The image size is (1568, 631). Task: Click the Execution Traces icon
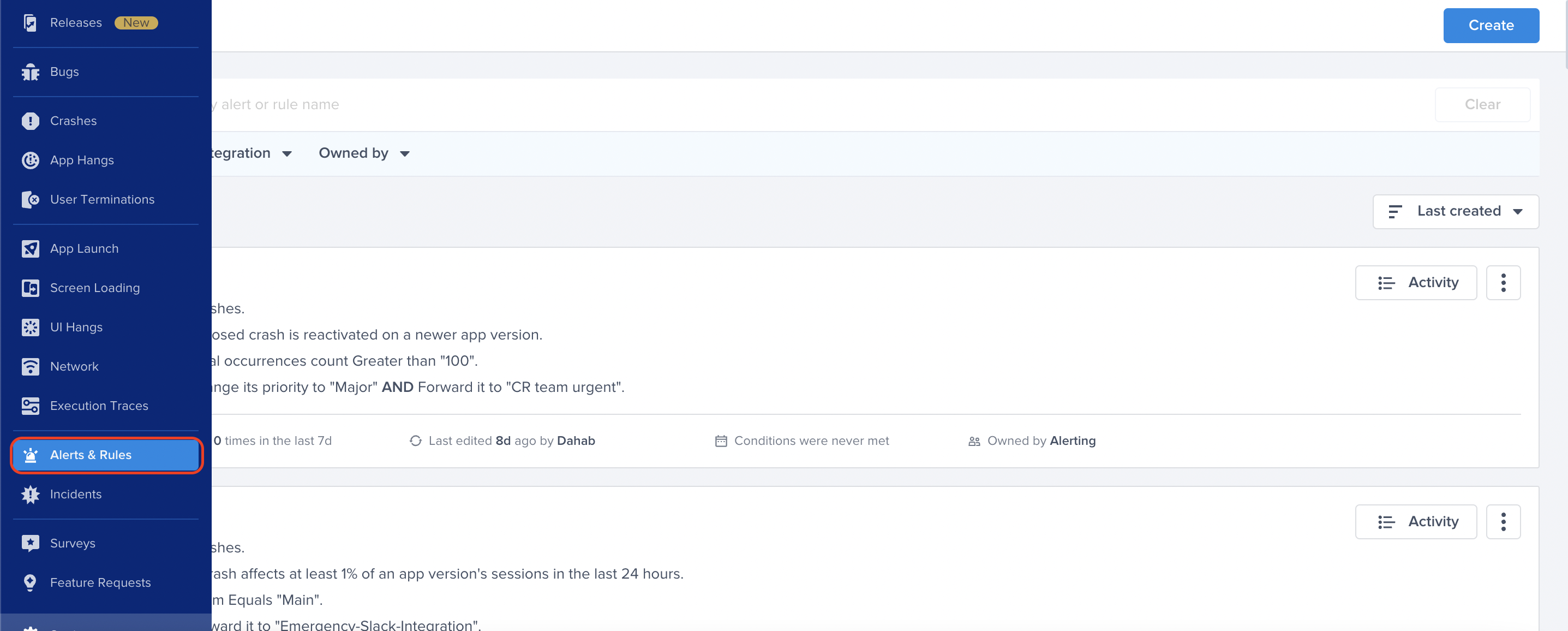[x=30, y=406]
